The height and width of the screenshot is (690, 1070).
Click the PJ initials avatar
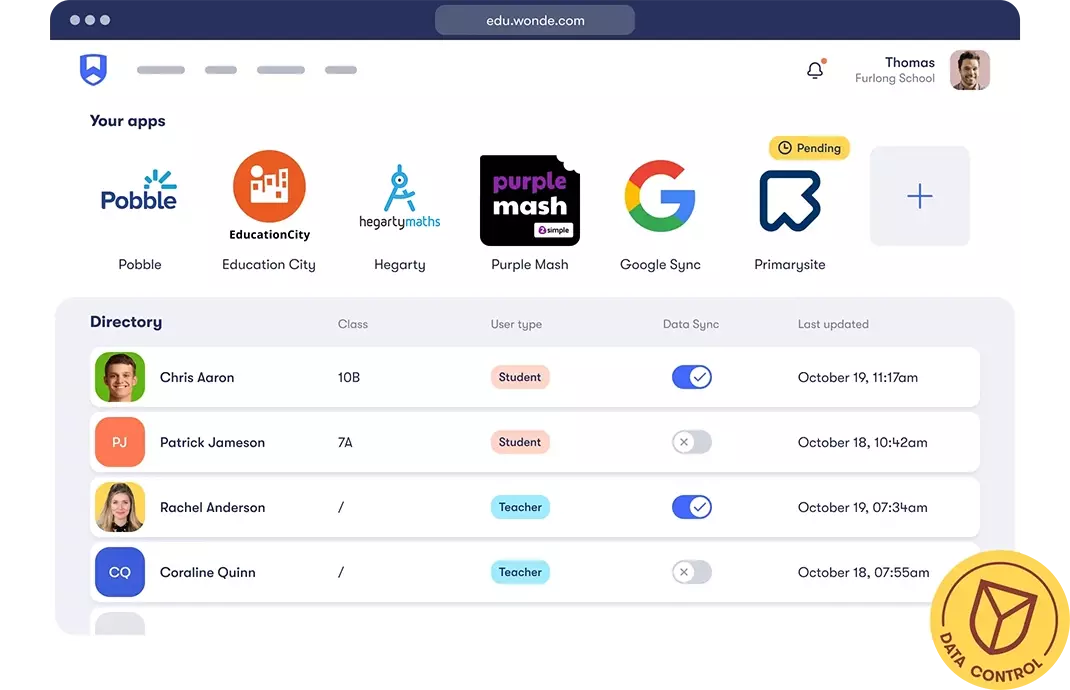tap(120, 442)
